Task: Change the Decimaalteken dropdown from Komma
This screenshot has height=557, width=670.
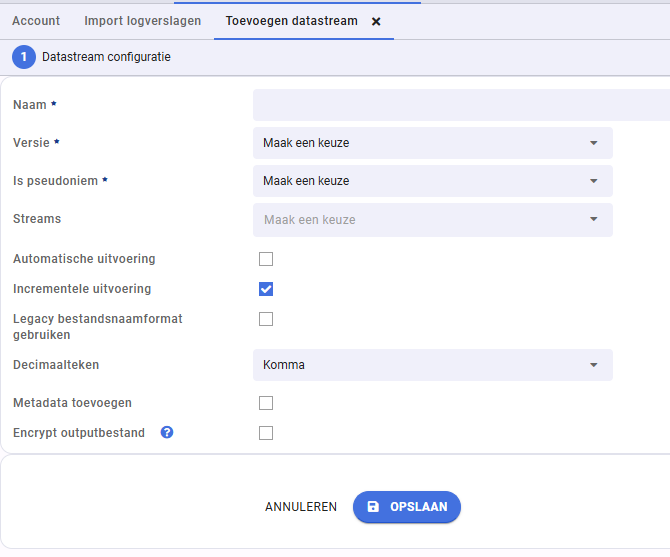Action: (432, 365)
